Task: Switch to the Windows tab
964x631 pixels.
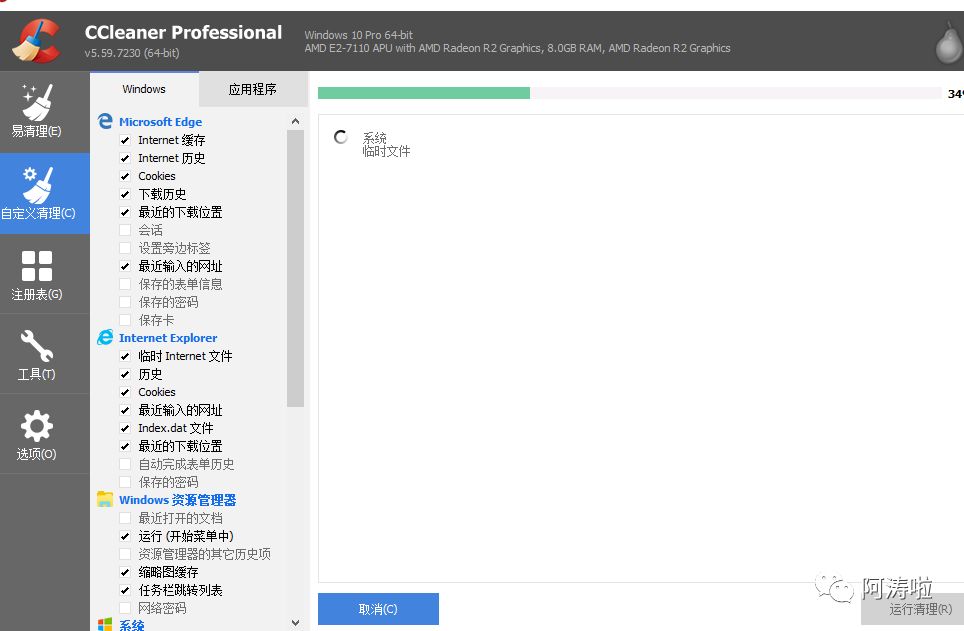Action: click(x=144, y=89)
